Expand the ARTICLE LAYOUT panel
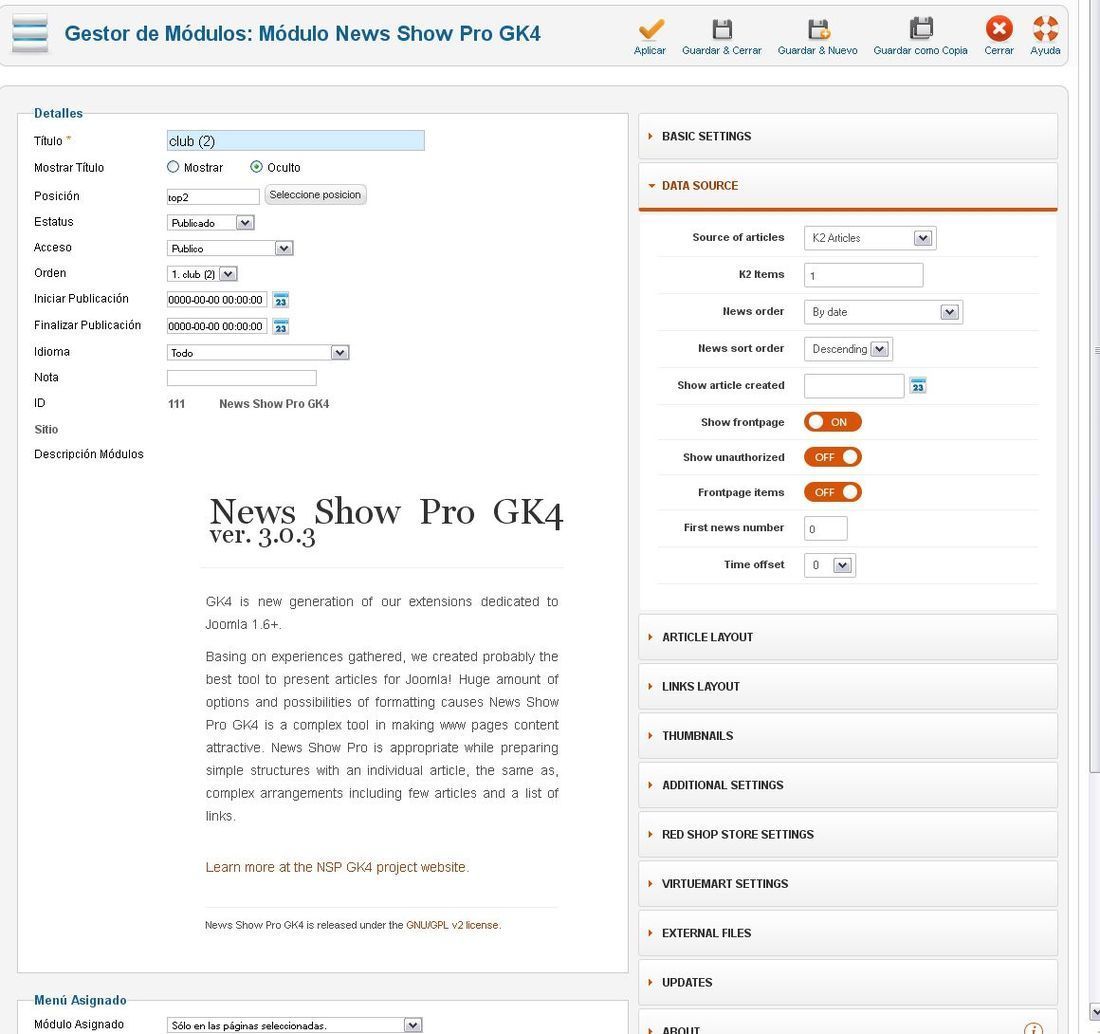The image size is (1100, 1034). point(847,637)
